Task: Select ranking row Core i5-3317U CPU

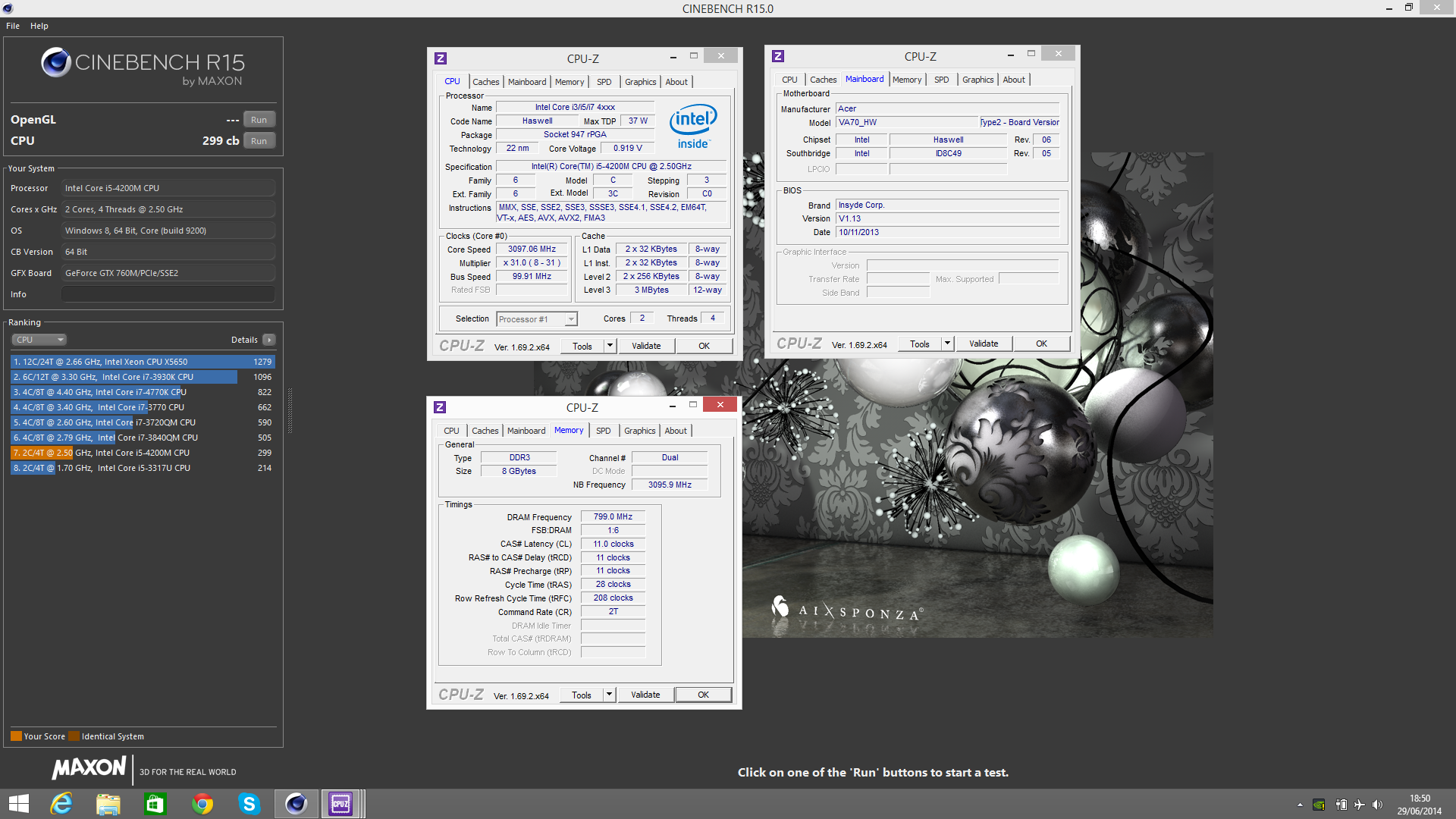Action: [x=143, y=468]
